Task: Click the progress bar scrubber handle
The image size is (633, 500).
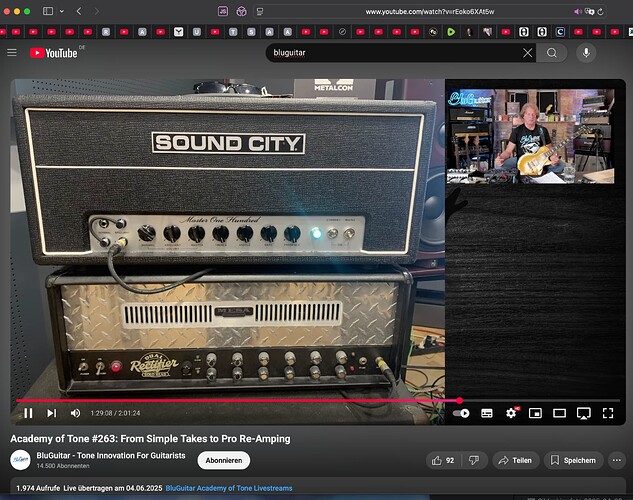Action: click(x=459, y=400)
